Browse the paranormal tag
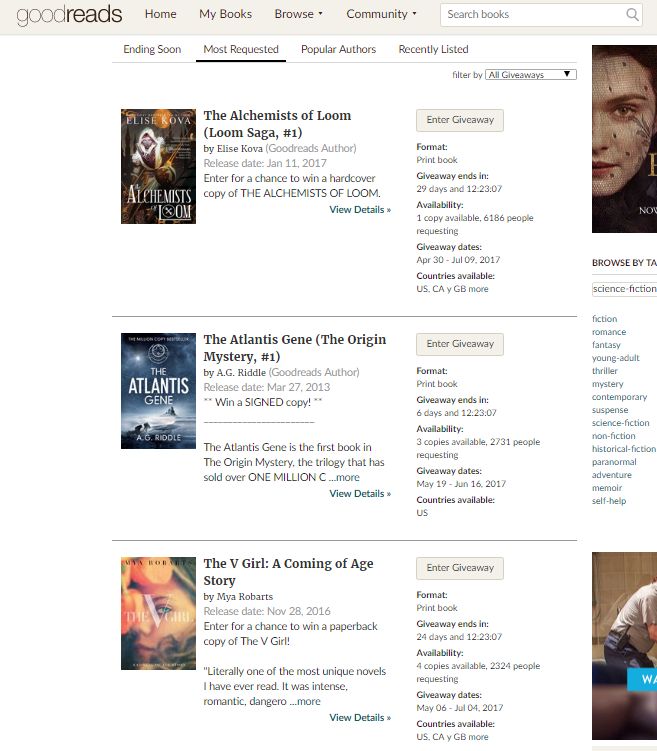657x751 pixels. click(614, 462)
